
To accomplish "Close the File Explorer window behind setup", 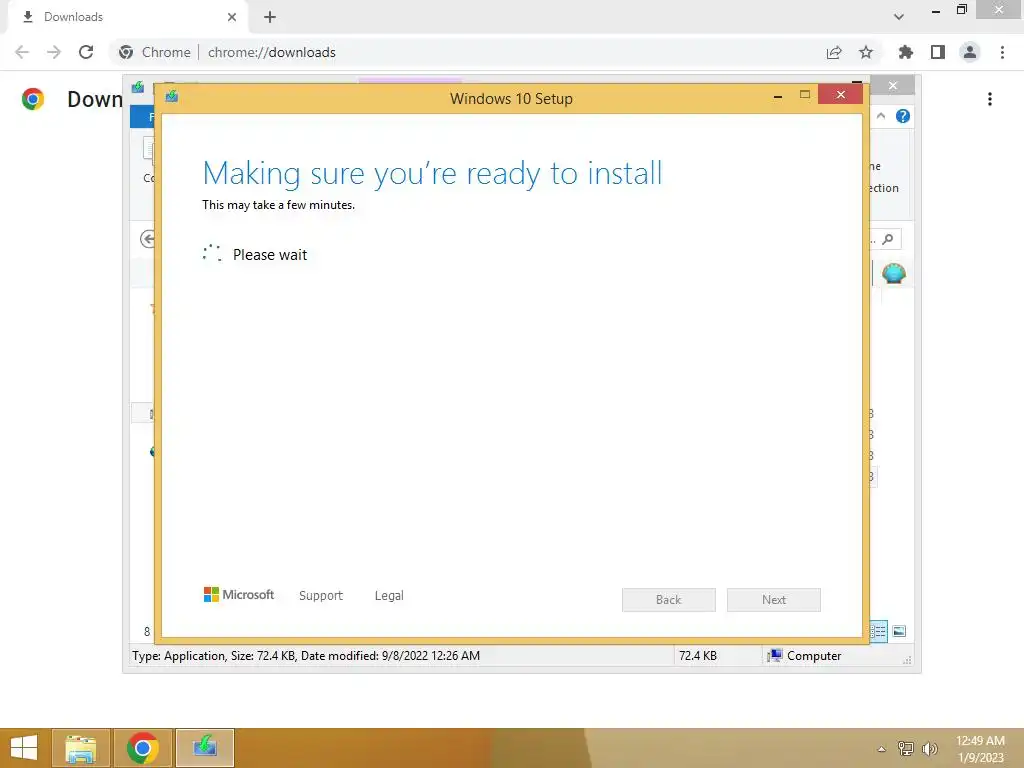I will coord(893,86).
